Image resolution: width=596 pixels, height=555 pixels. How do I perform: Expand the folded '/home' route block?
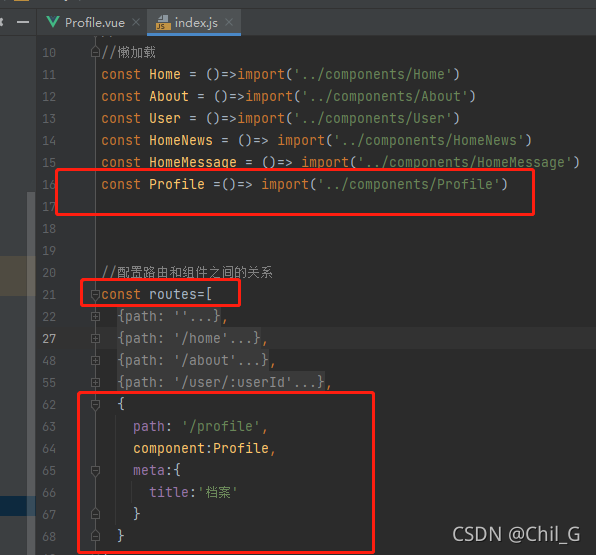[95, 339]
